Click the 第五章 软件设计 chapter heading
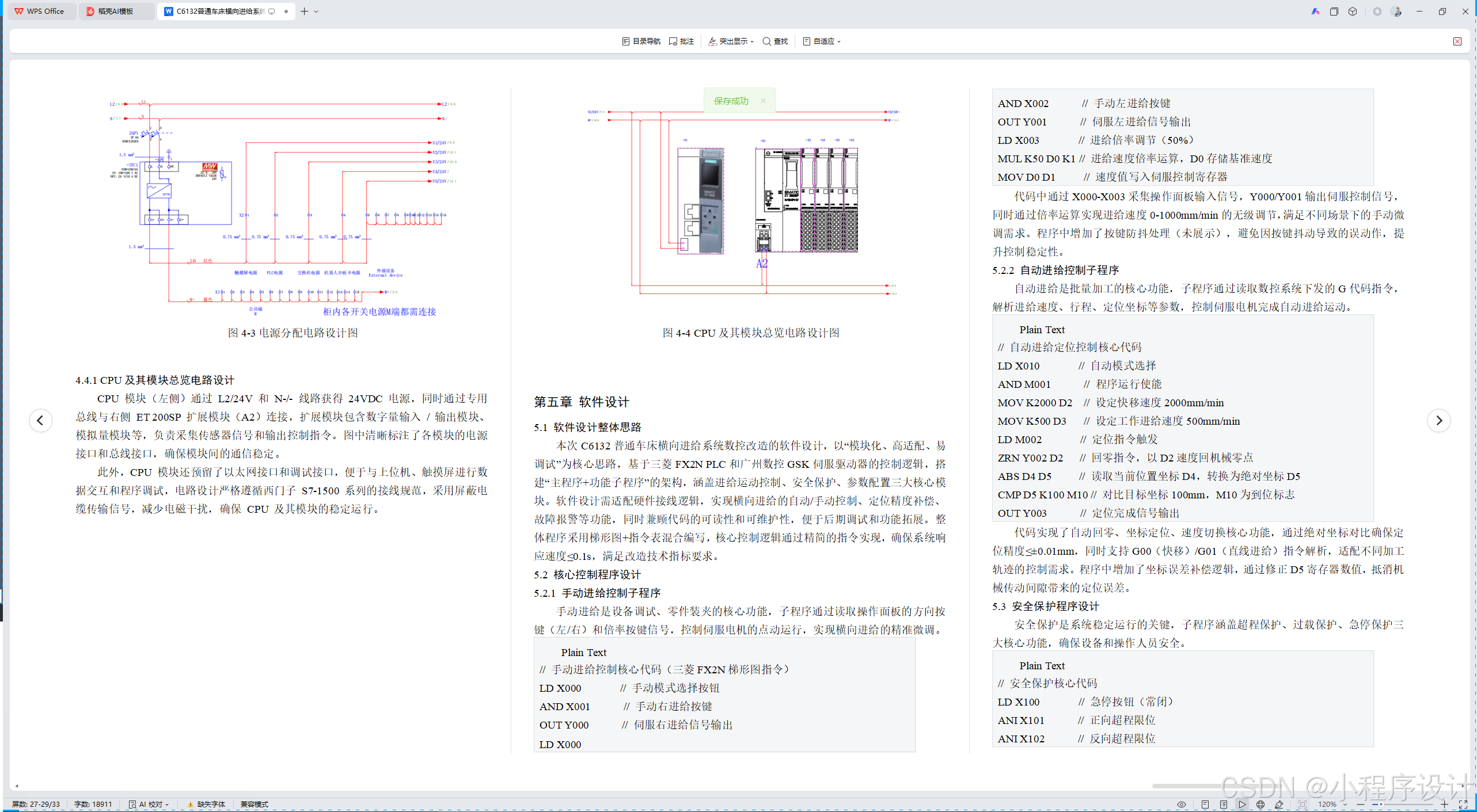The image size is (1477, 812). 582,402
